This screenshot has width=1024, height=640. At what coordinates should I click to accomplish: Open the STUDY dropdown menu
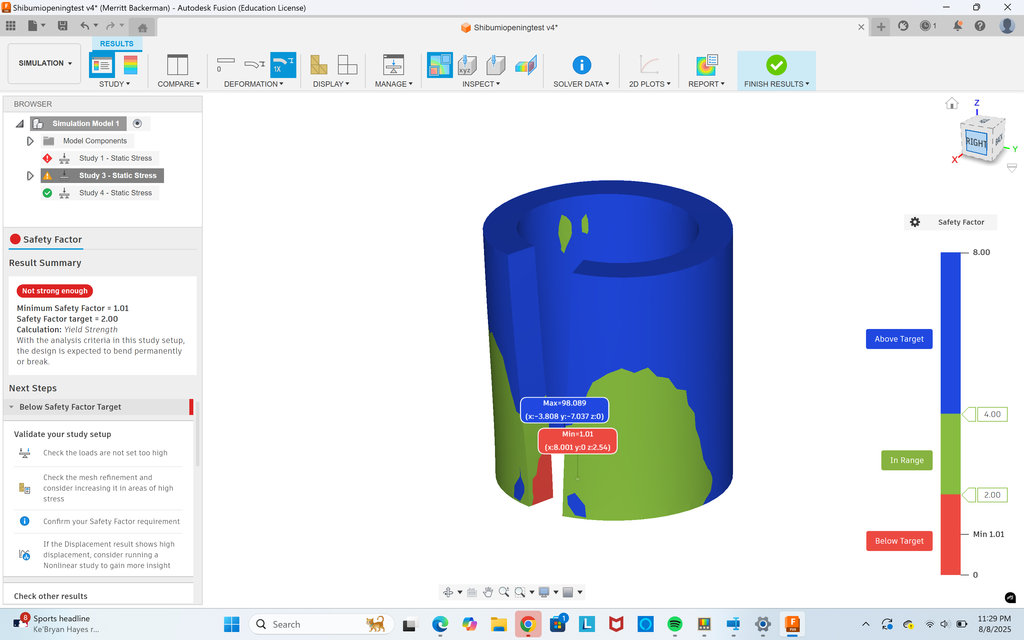(114, 84)
